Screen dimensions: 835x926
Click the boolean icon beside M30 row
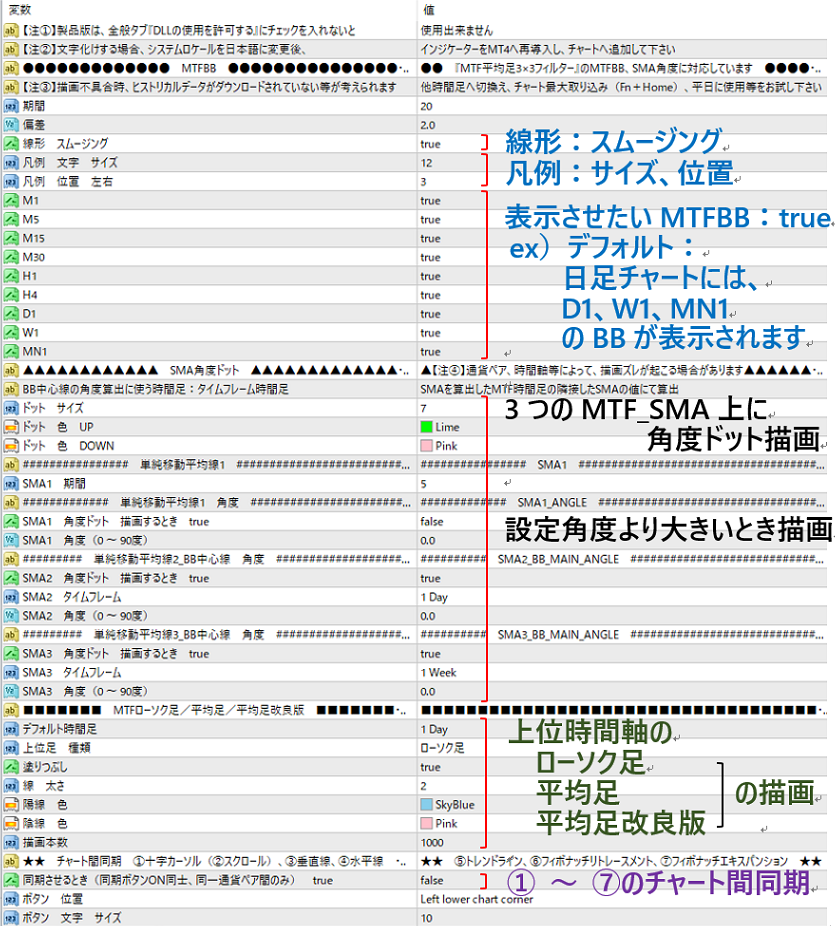(x=11, y=257)
